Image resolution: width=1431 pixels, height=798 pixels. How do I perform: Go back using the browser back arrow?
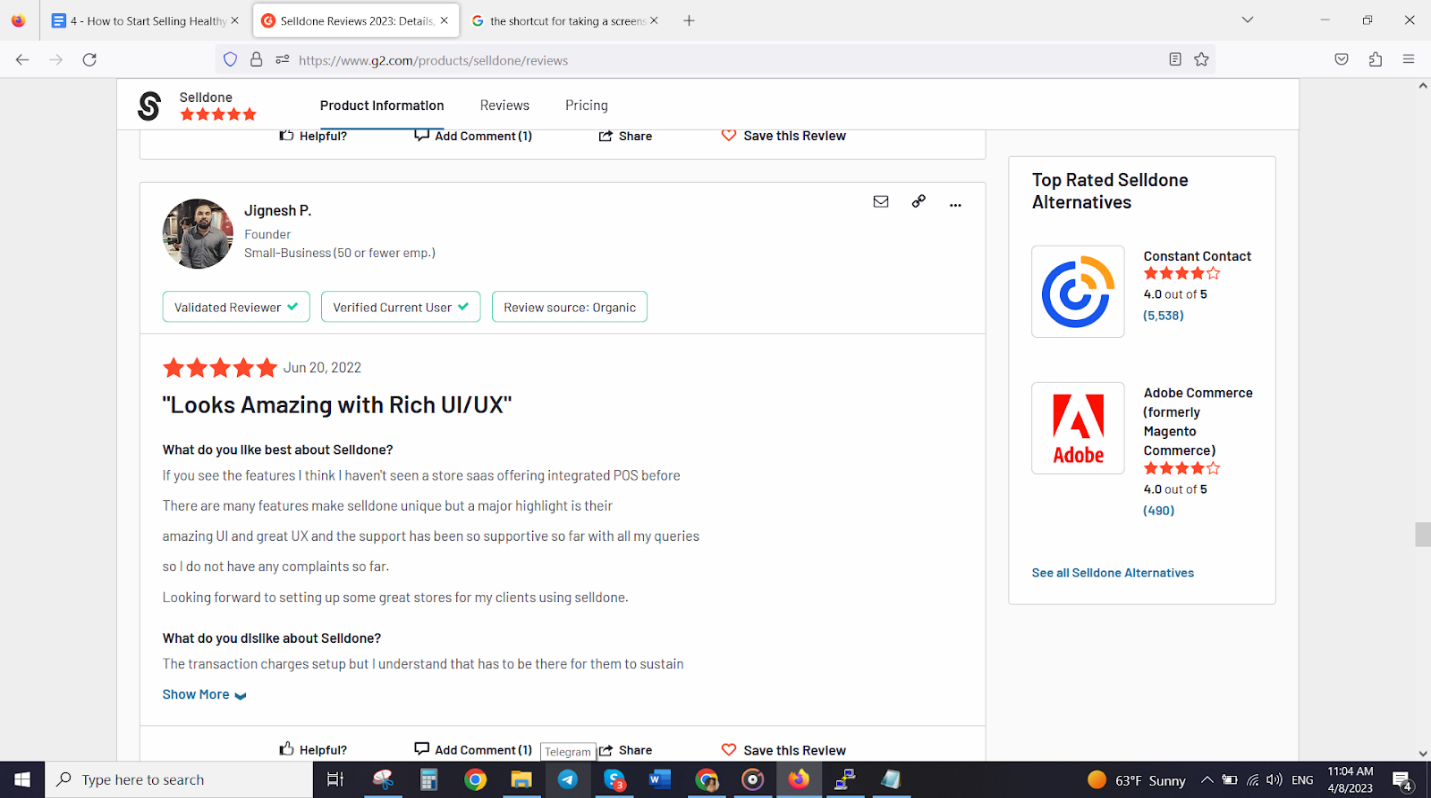pyautogui.click(x=22, y=60)
